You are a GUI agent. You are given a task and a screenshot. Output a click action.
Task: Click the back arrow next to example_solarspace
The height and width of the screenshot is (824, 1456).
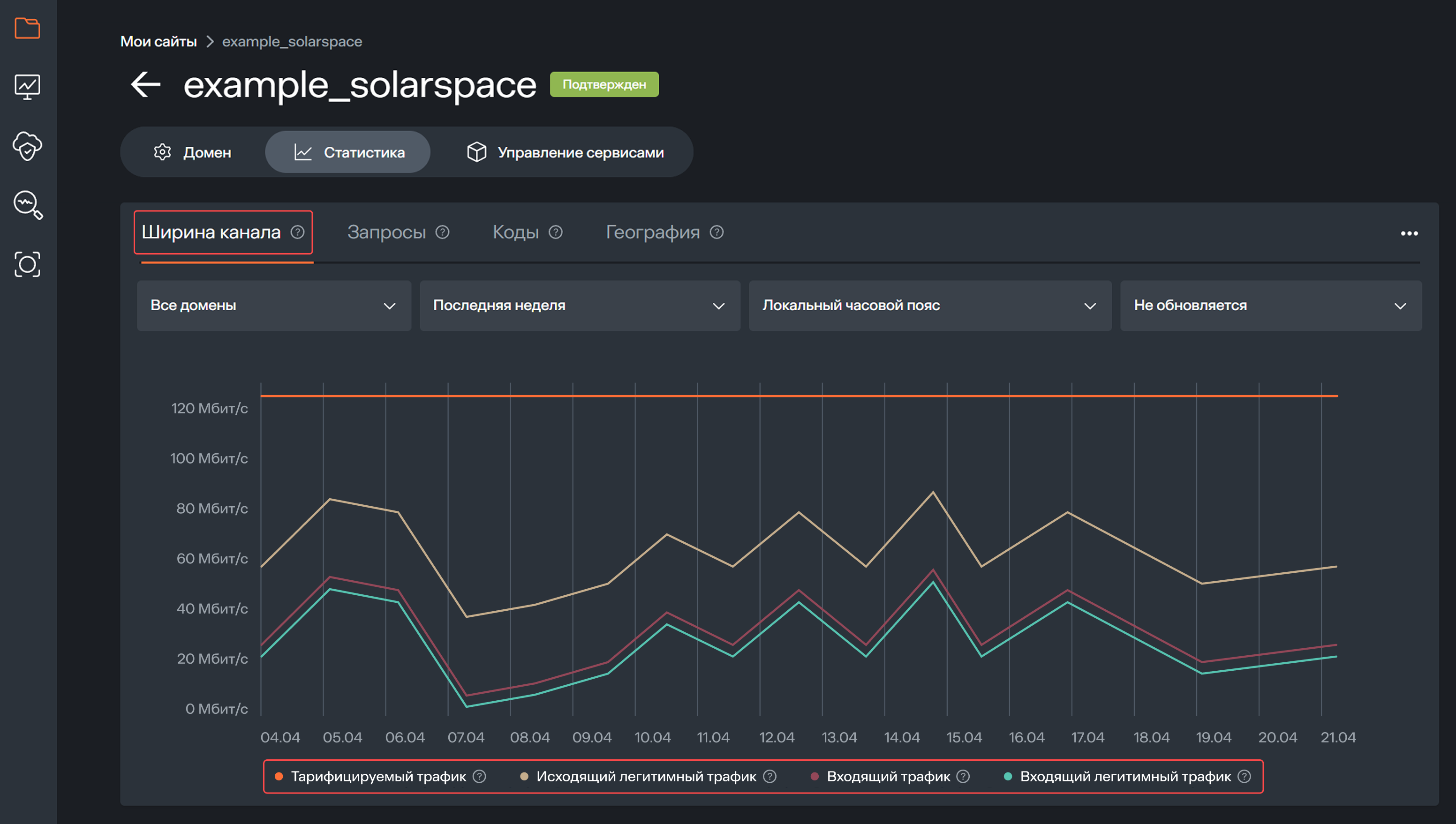click(x=145, y=84)
